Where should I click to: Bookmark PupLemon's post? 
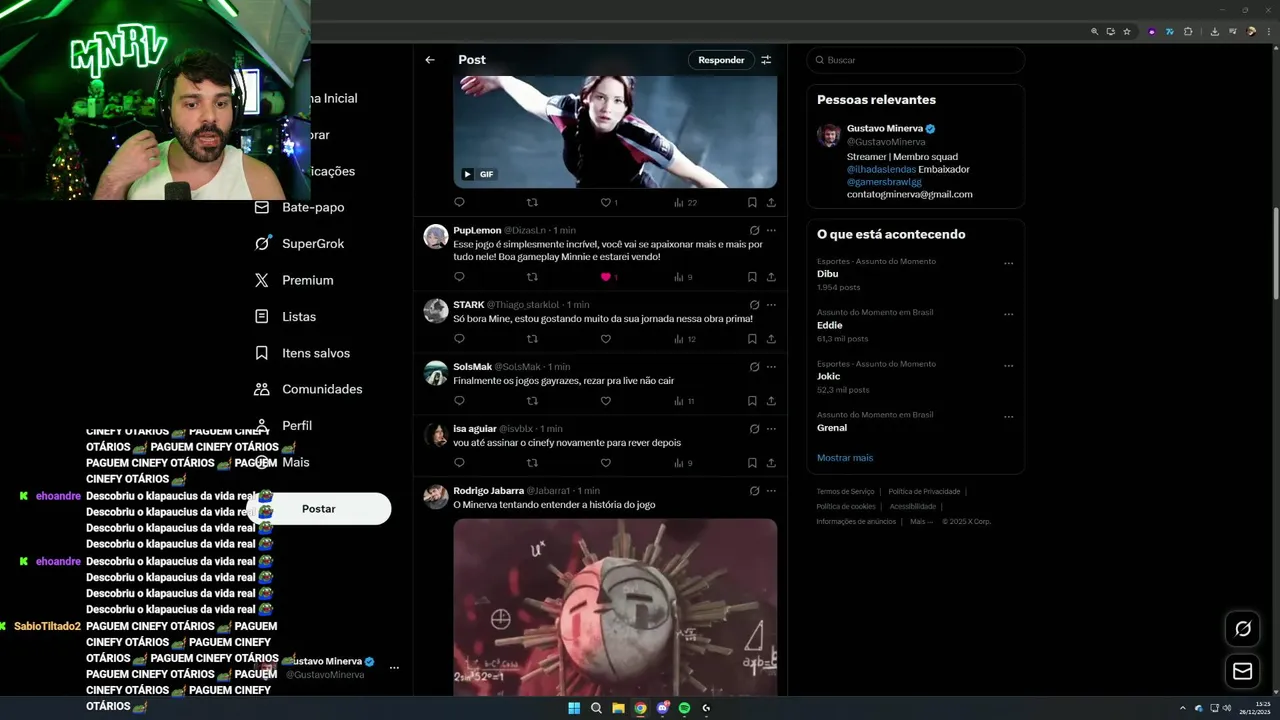752,277
